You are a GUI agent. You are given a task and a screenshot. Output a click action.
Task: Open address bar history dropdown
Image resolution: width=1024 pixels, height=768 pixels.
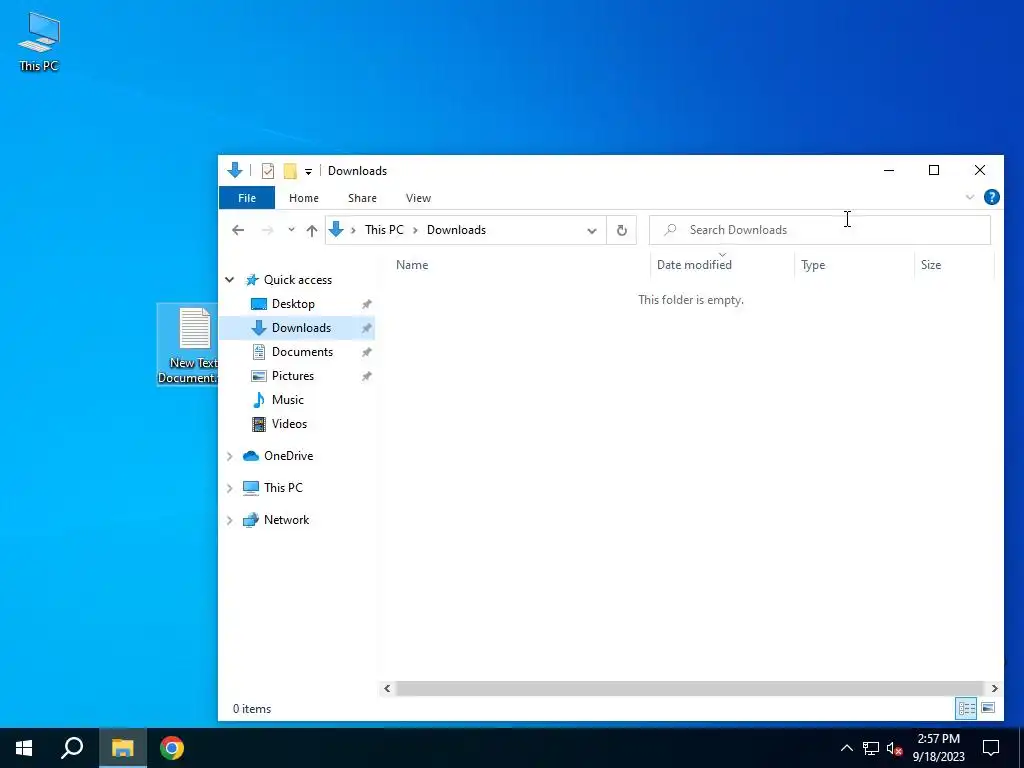(592, 231)
